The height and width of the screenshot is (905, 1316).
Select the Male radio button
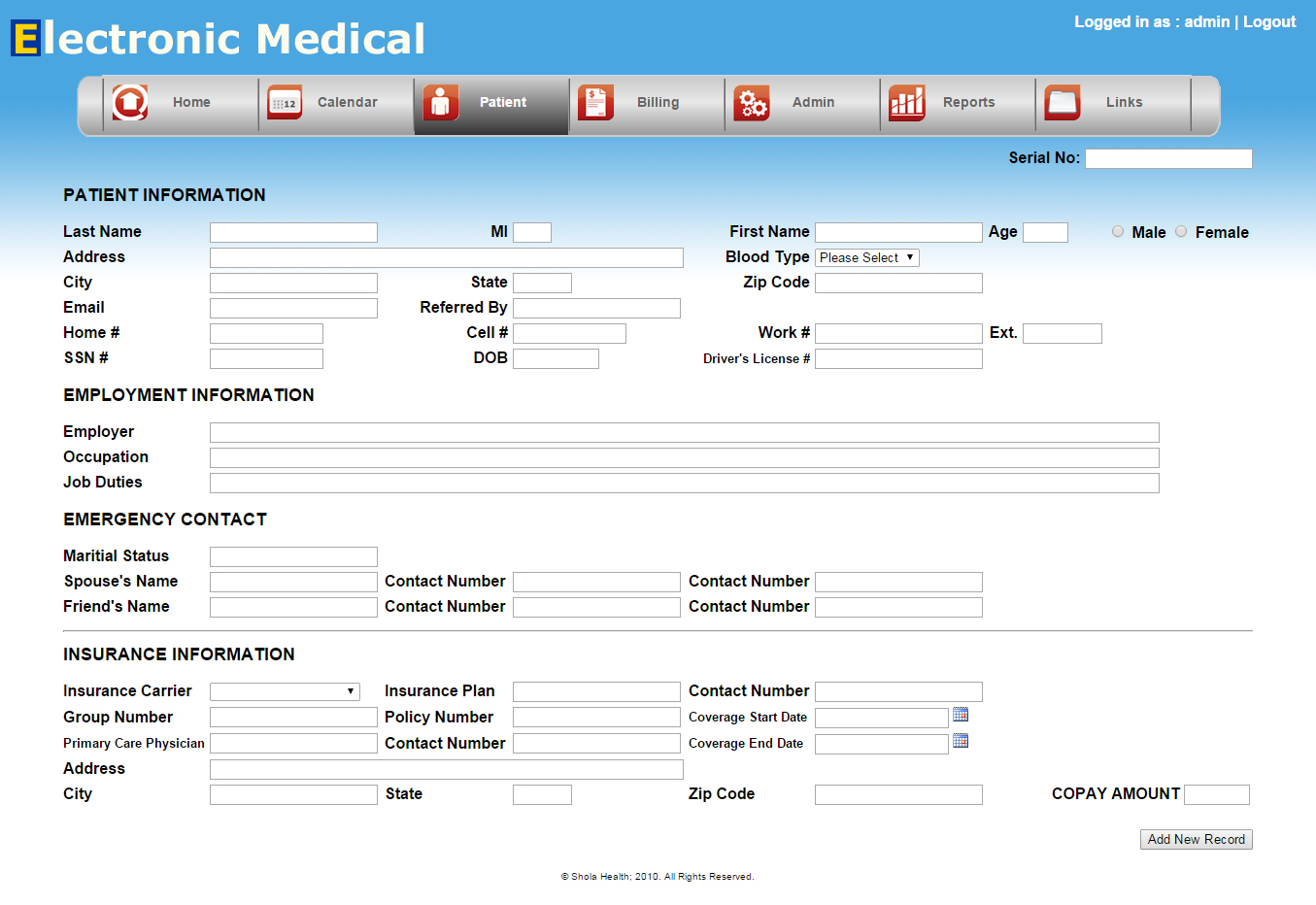[x=1118, y=231]
